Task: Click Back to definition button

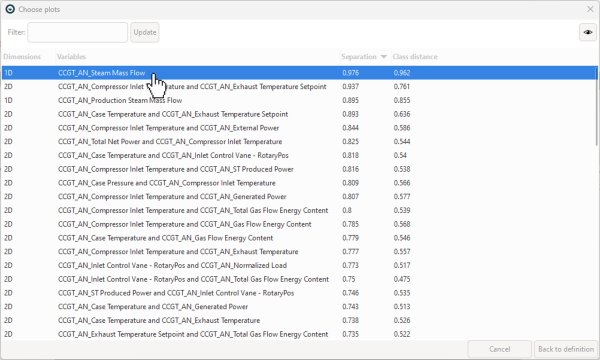Action: point(566,349)
